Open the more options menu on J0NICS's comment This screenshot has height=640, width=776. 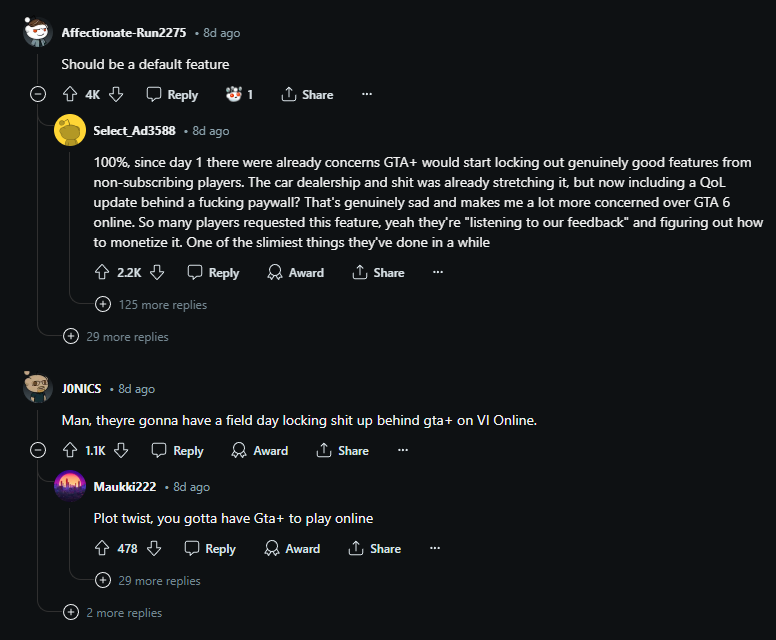402,450
